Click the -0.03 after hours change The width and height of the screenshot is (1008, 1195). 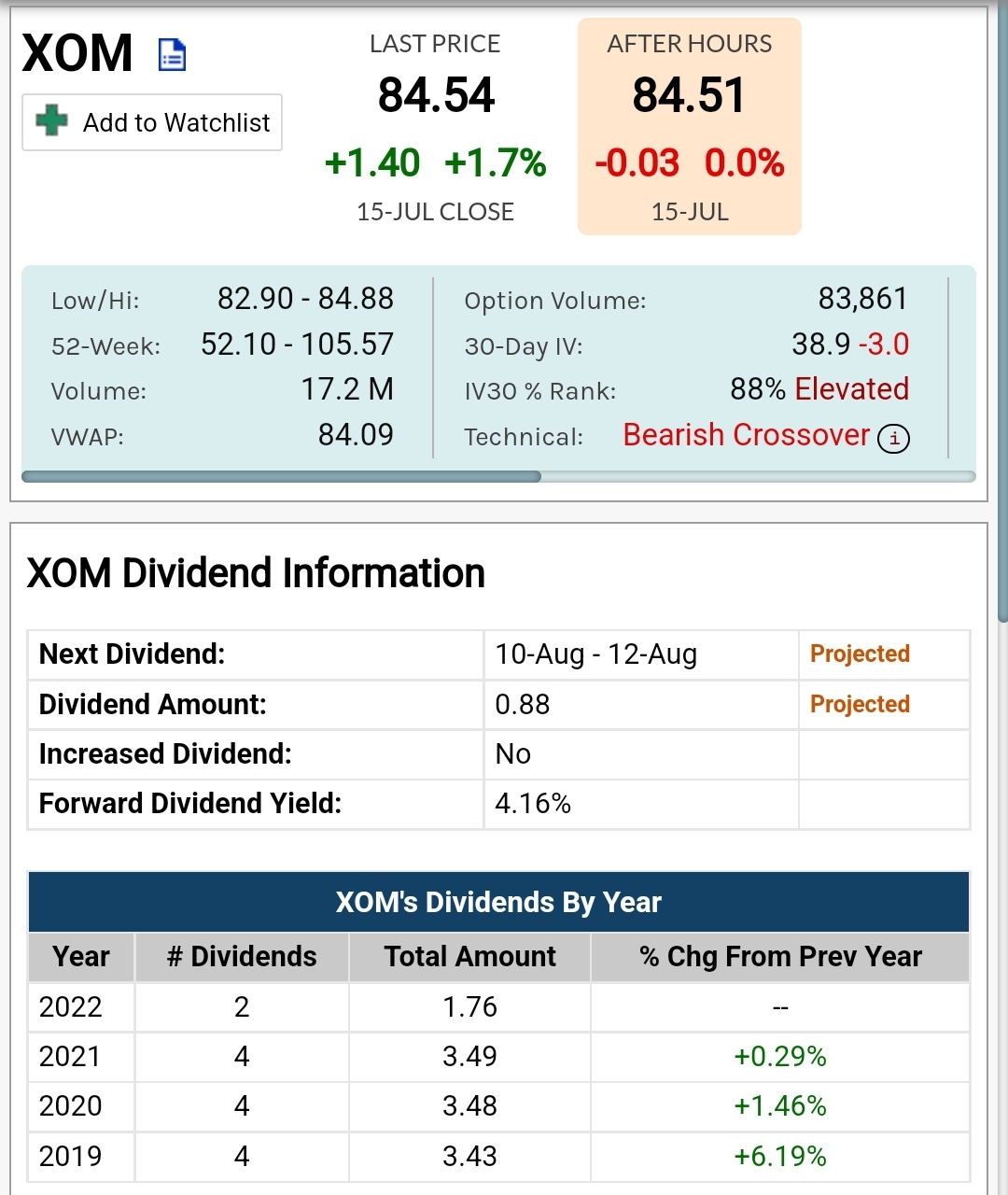[x=637, y=162]
